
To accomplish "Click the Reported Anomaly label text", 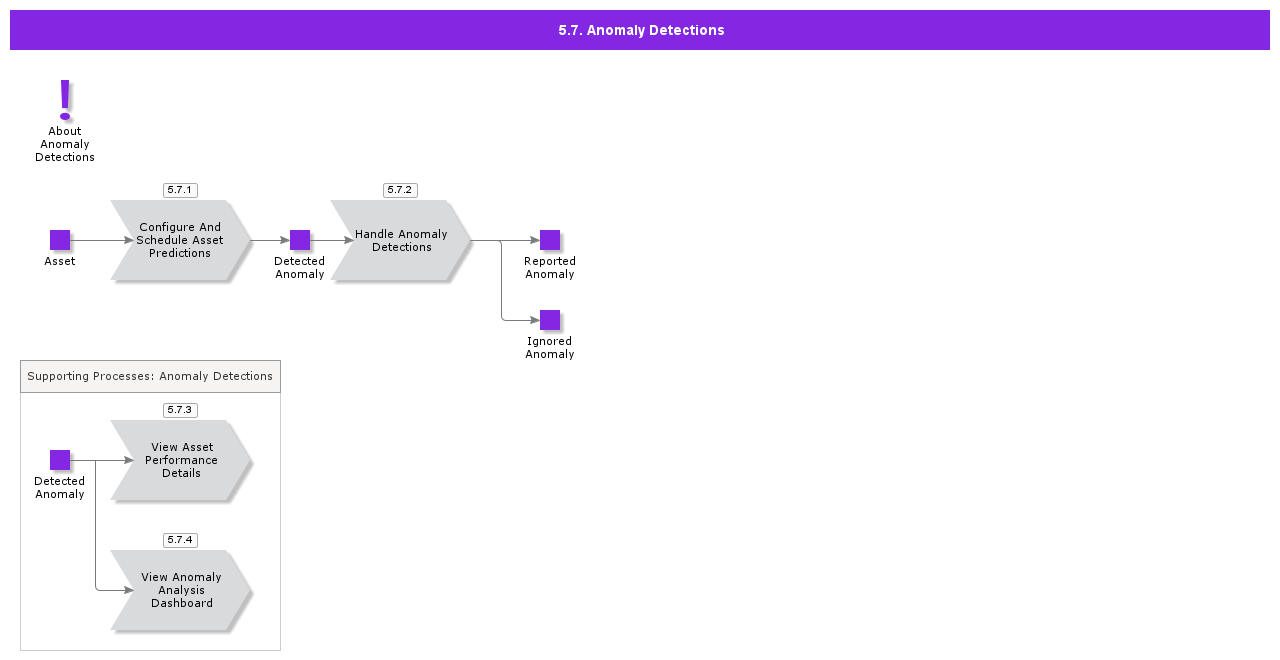I will coord(550,268).
